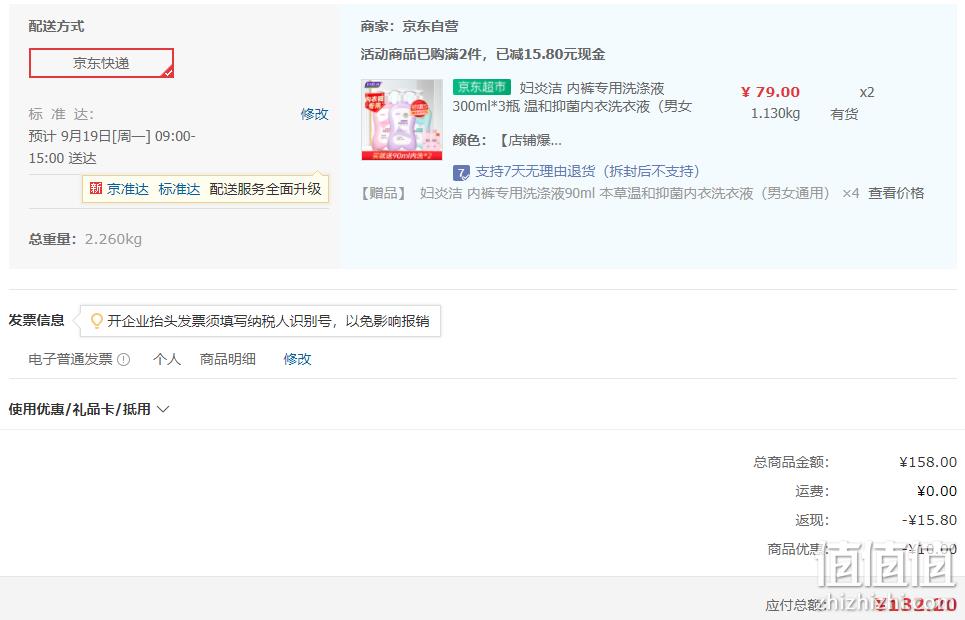Screen dimensions: 965x620
Task: Click the lightbulb tip icon
Action: click(x=97, y=320)
